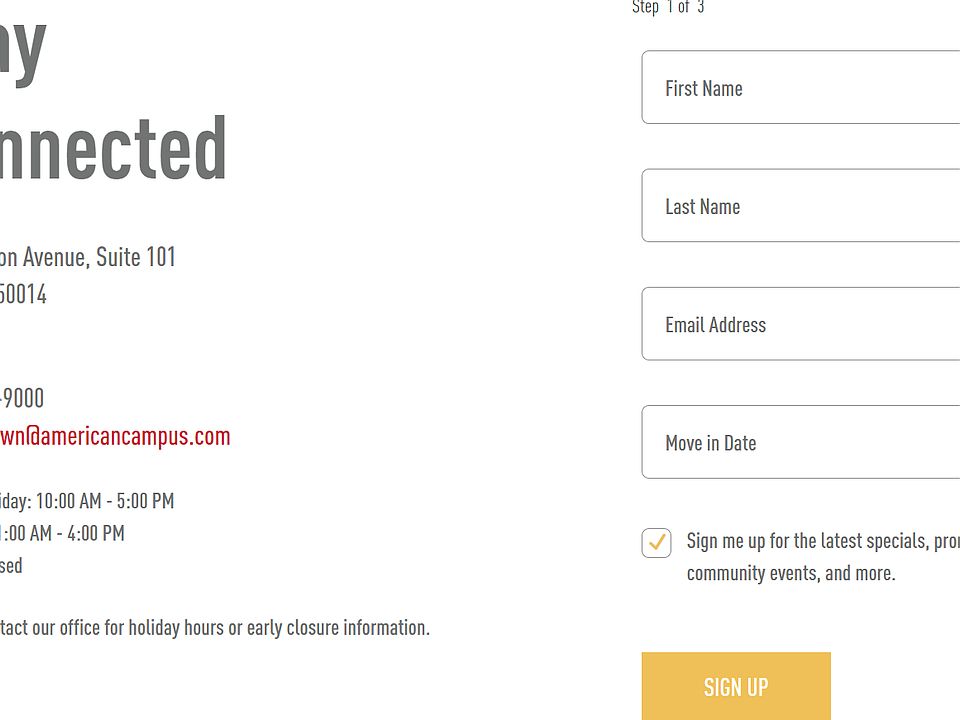Focus the Last Name text box

[800, 206]
